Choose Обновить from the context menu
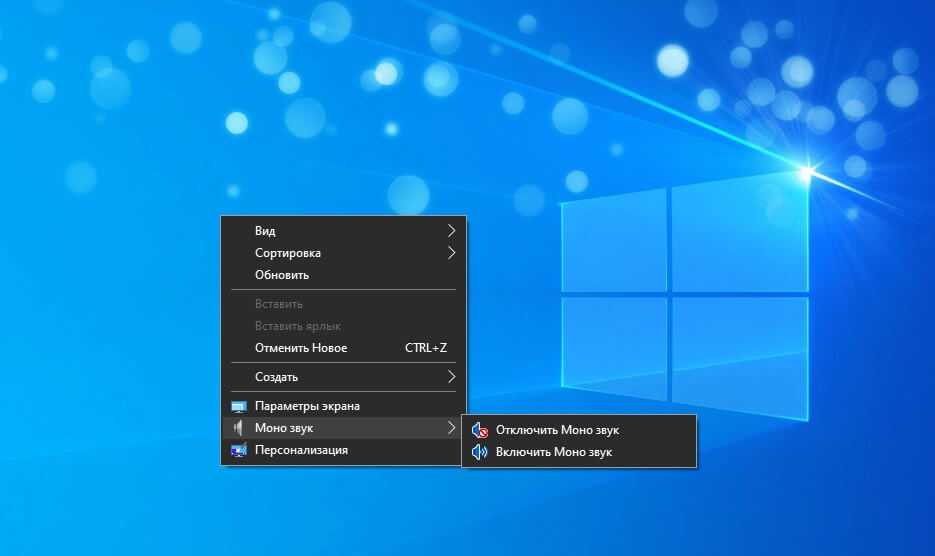The width and height of the screenshot is (935, 556). (282, 275)
